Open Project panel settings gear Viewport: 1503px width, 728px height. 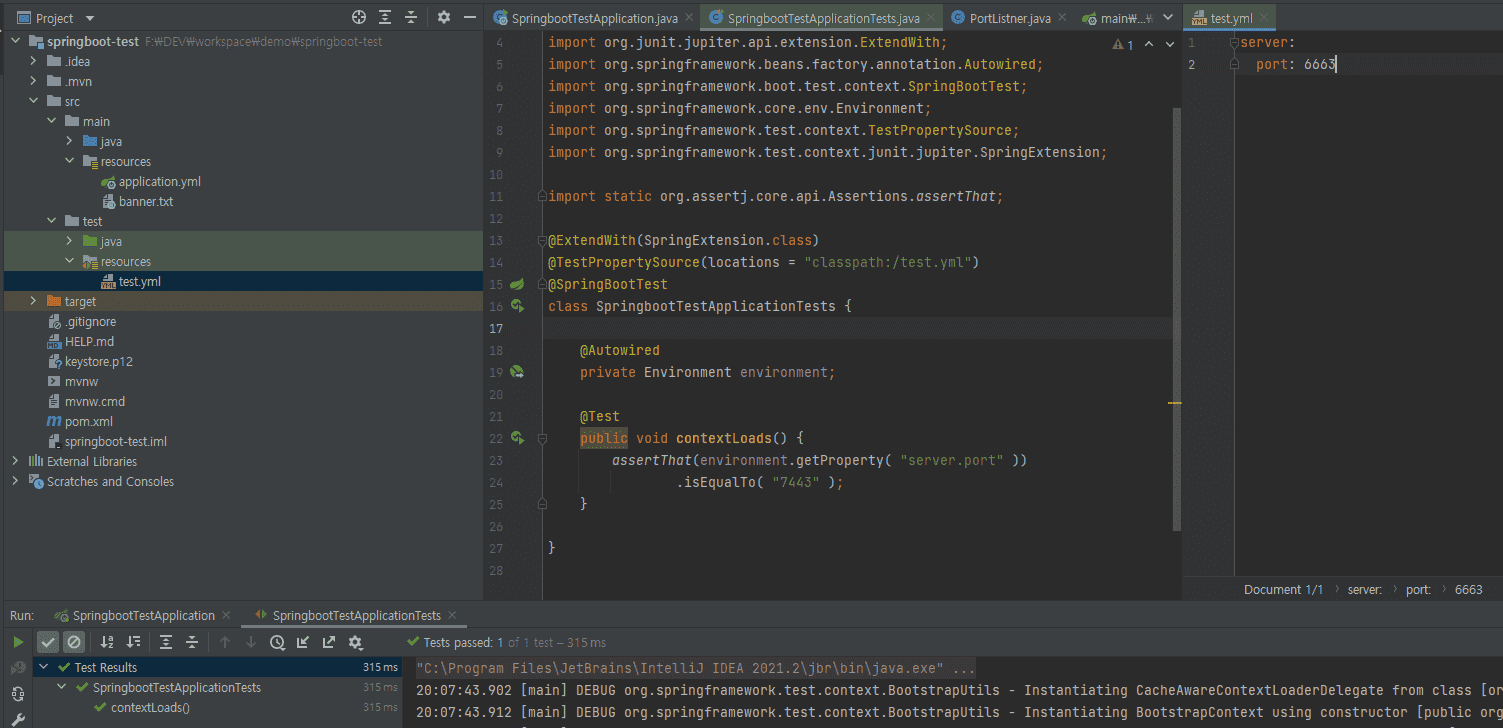[444, 18]
